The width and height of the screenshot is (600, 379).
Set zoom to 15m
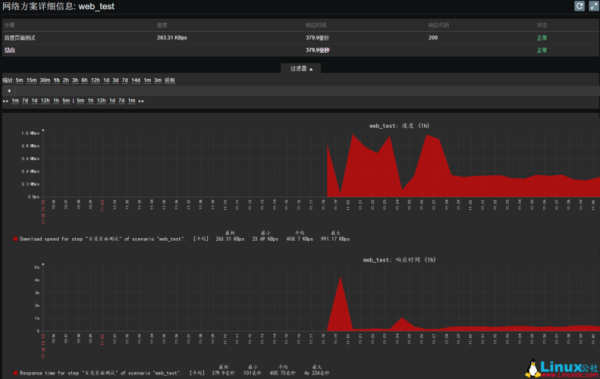pos(31,80)
